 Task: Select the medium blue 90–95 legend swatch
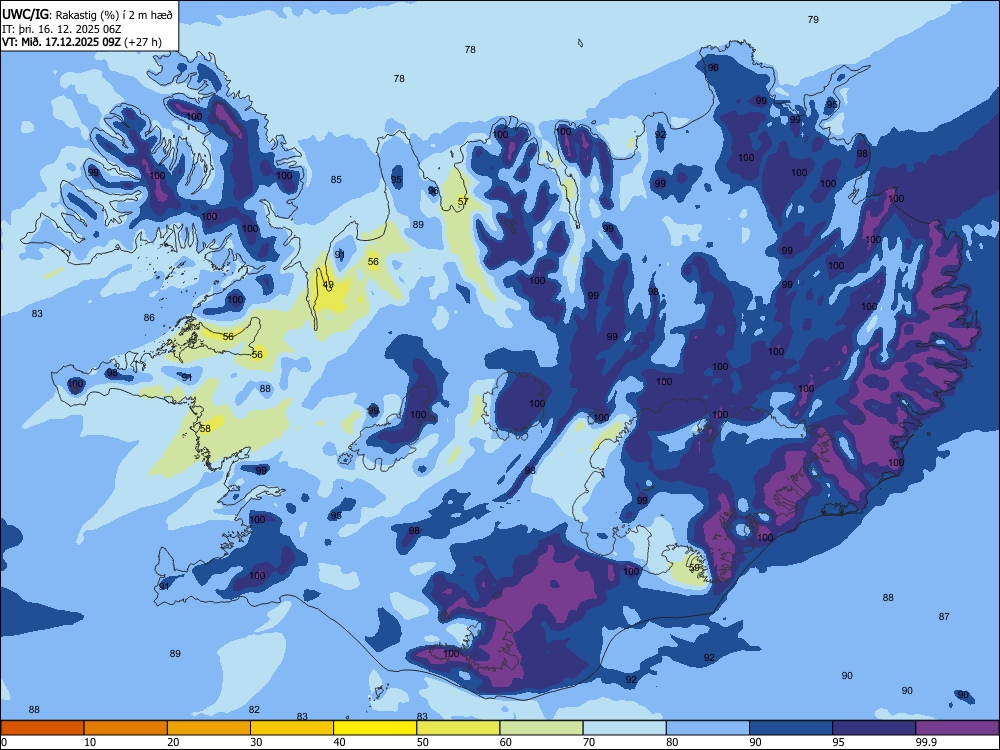pos(791,728)
